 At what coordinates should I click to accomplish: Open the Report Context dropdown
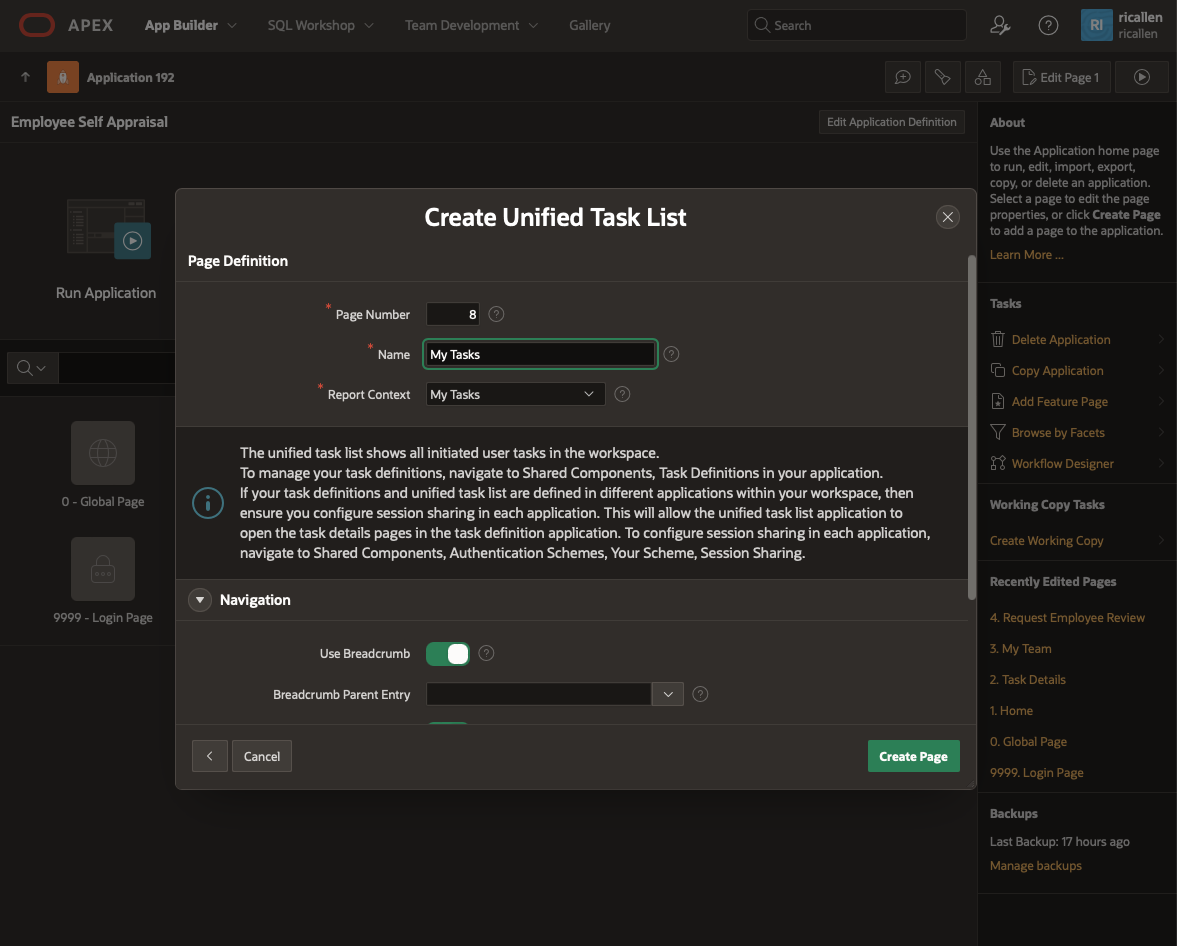[515, 394]
